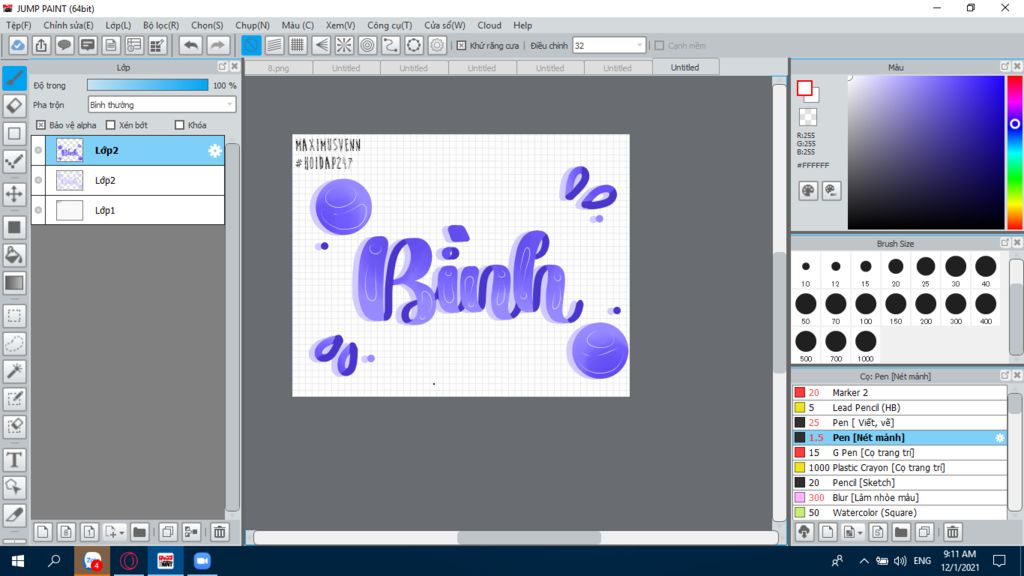Click the export/share toolbar icon
Viewport: 1024px width, 576px height.
click(41, 45)
